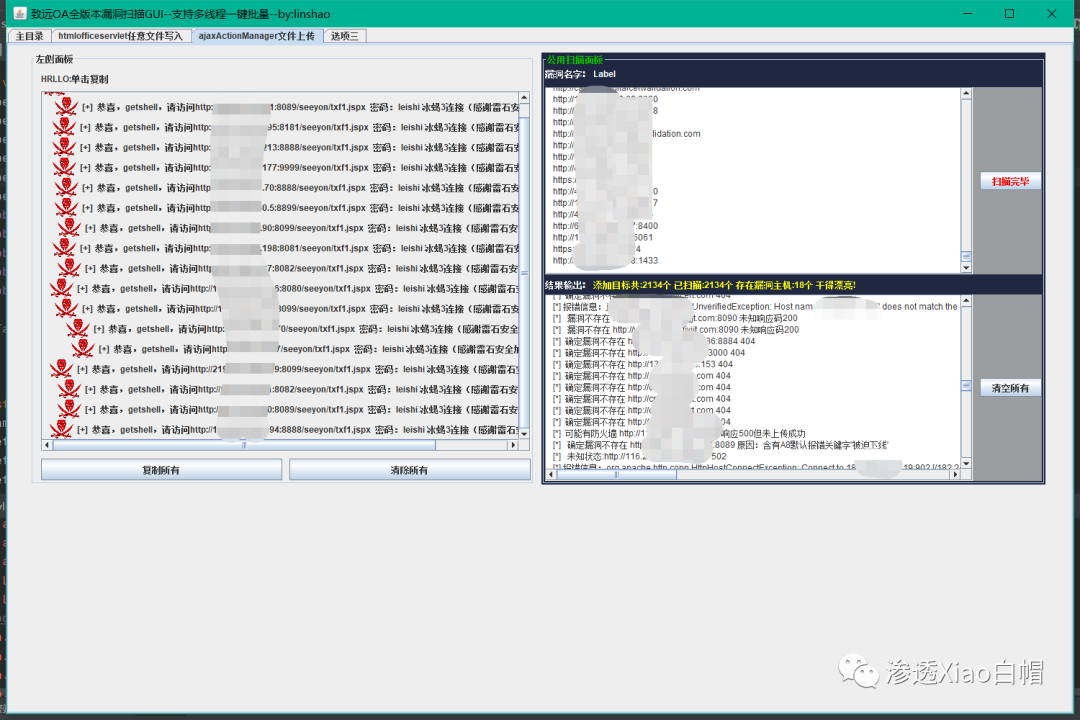Click the target URL ending in :1433

[605, 260]
